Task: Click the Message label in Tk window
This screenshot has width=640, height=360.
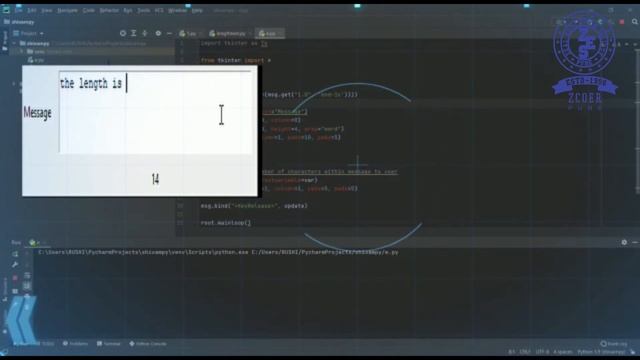Action: pyautogui.click(x=38, y=113)
